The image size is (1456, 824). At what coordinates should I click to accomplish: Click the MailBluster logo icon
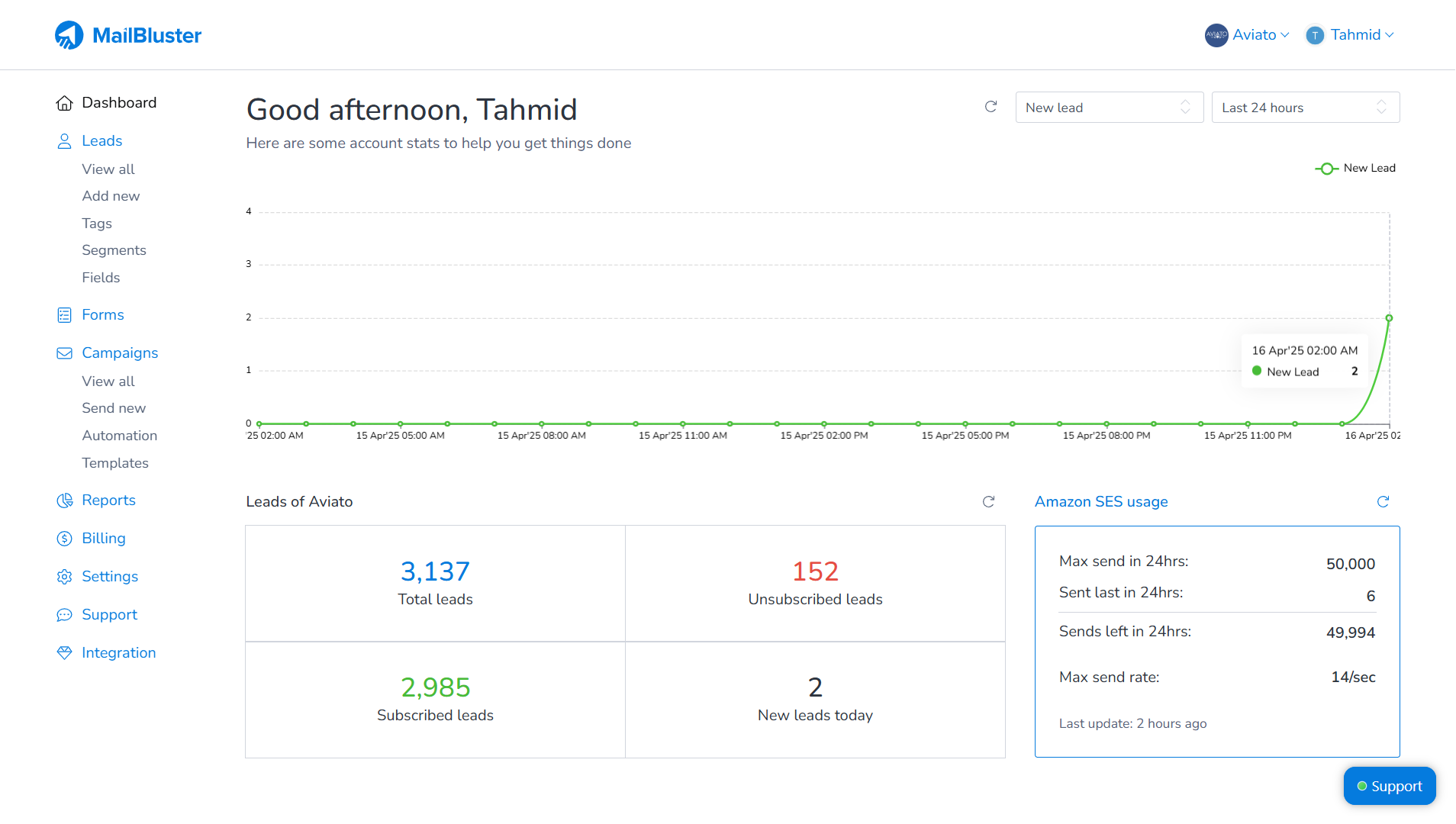(x=69, y=34)
